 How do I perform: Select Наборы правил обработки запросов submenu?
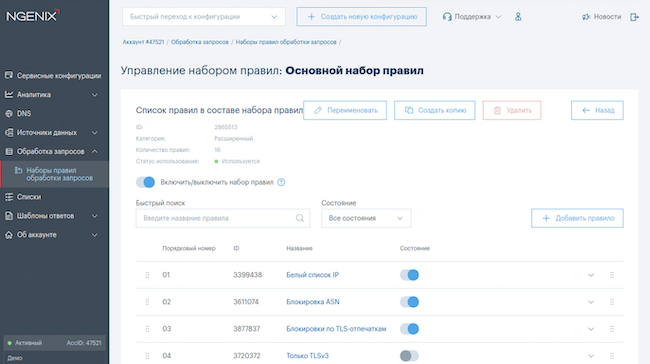click(x=55, y=174)
